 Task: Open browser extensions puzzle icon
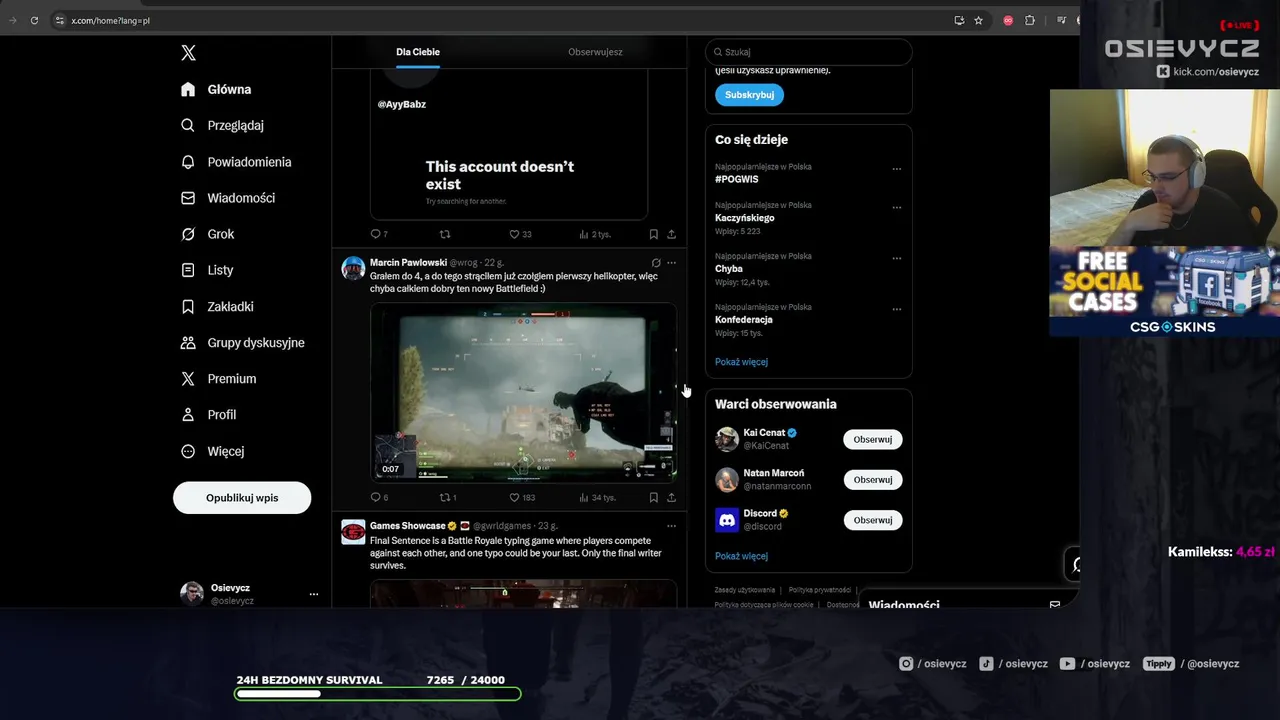pyautogui.click(x=1030, y=20)
